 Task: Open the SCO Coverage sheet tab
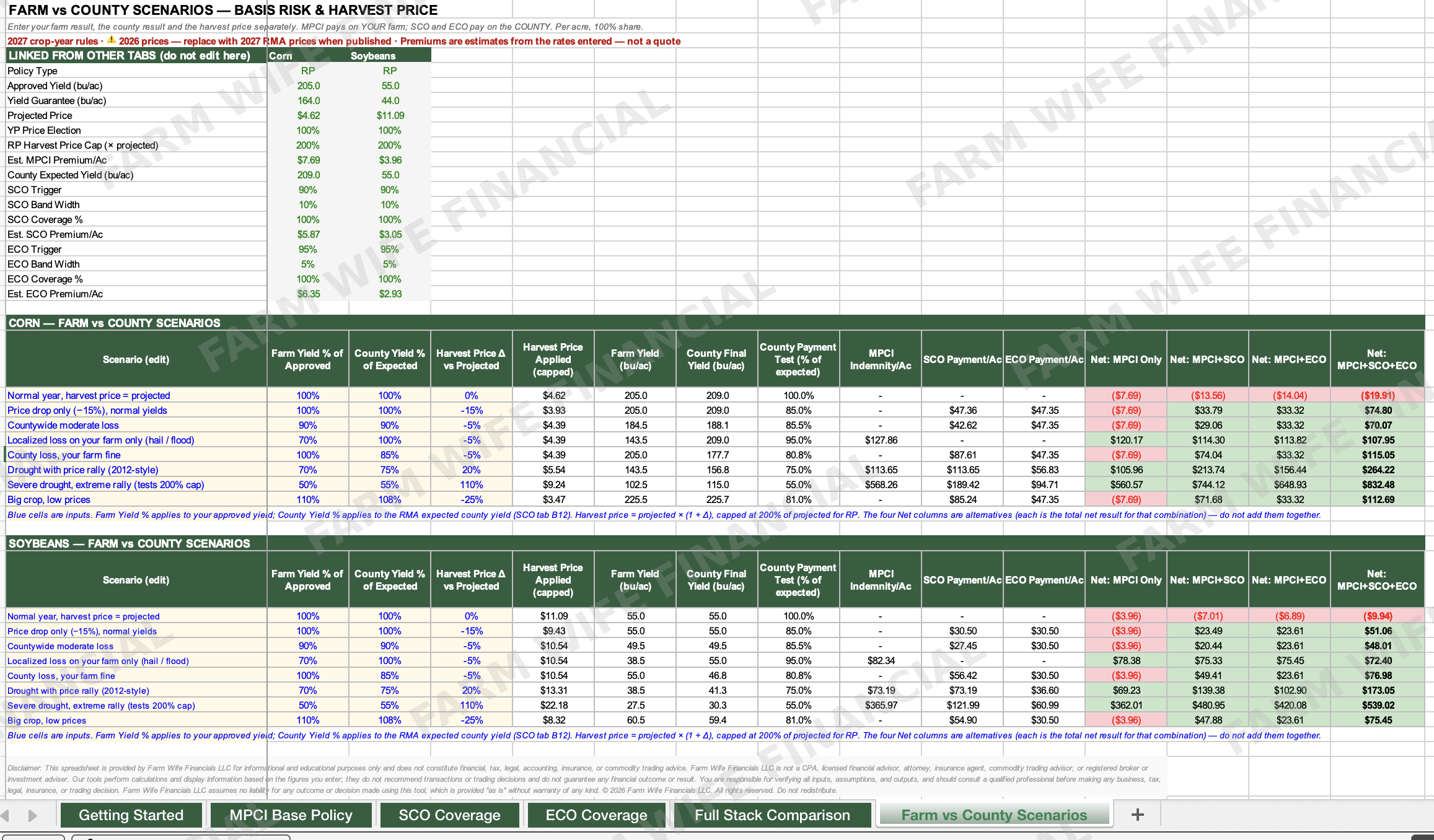pos(449,815)
